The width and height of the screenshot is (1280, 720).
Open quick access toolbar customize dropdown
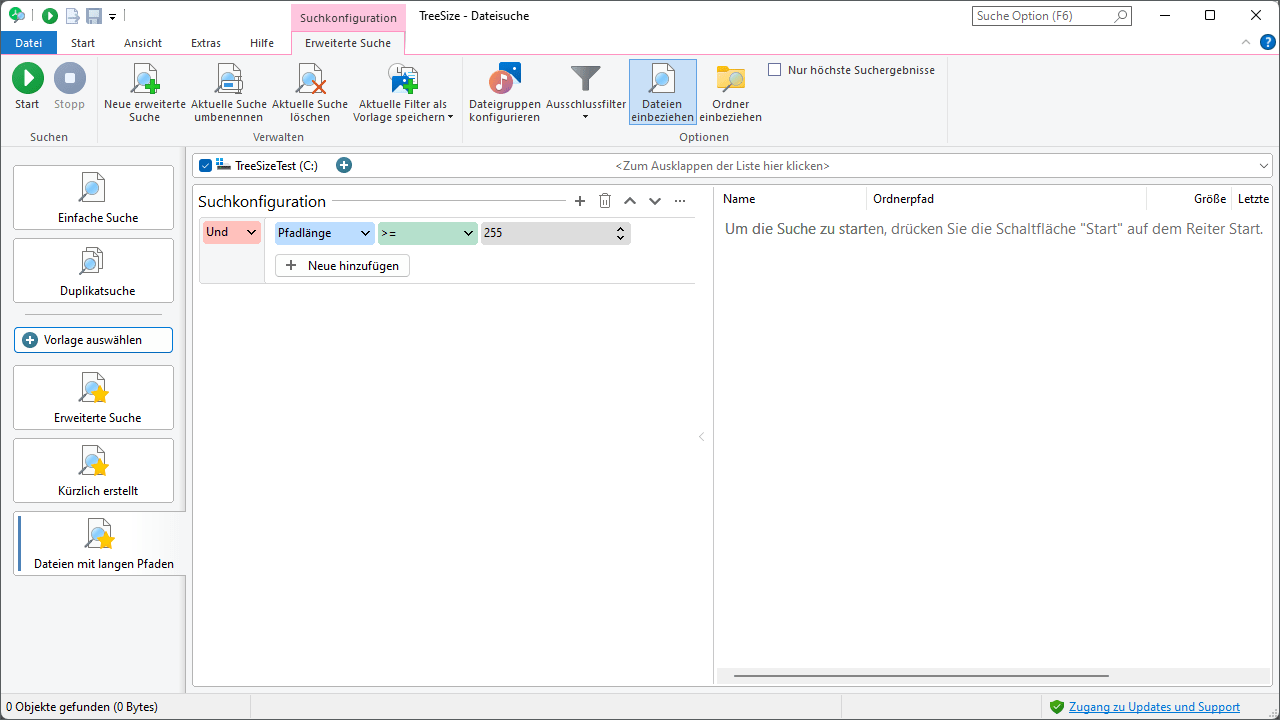tap(112, 17)
